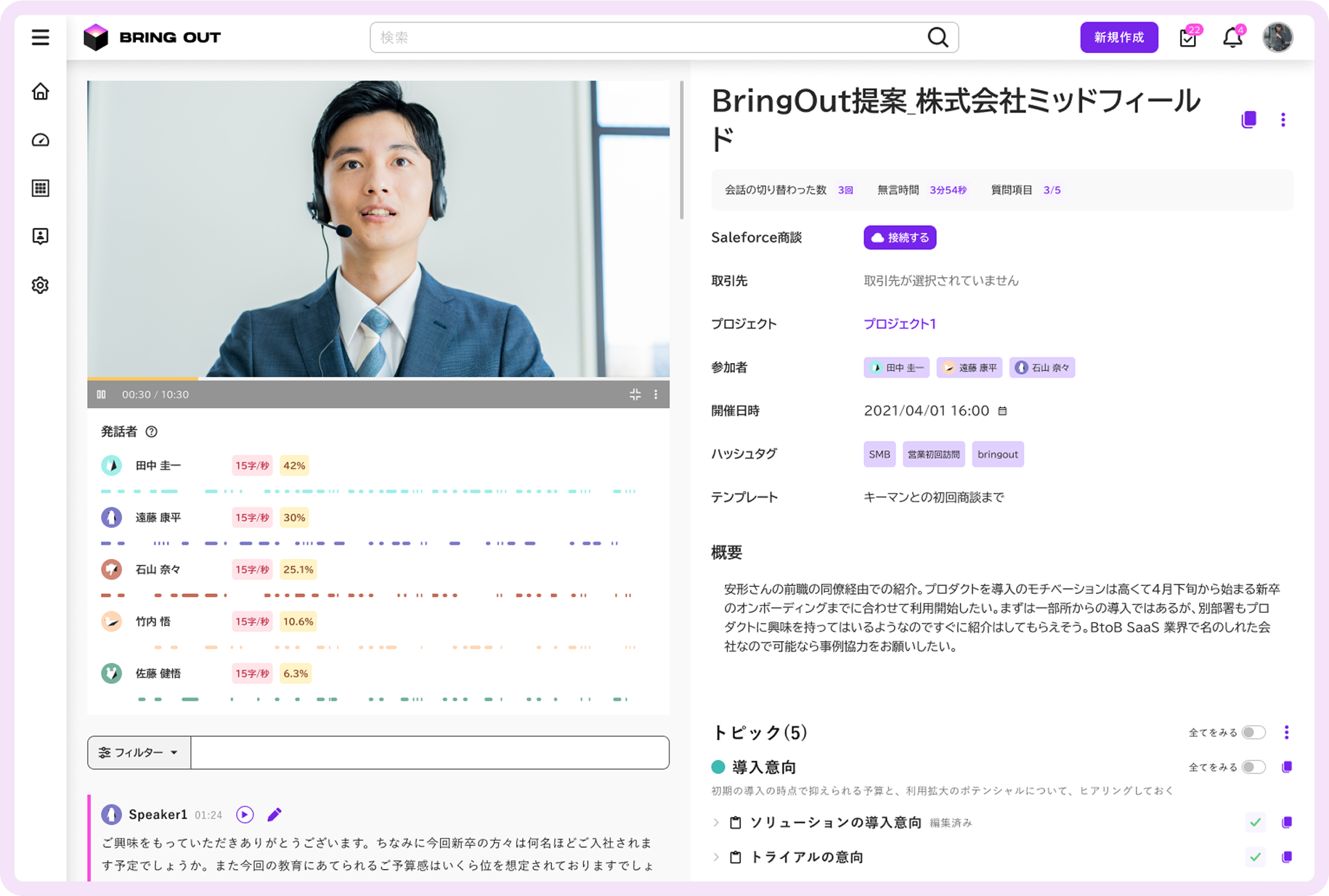Open the notifications bell

tap(1232, 38)
